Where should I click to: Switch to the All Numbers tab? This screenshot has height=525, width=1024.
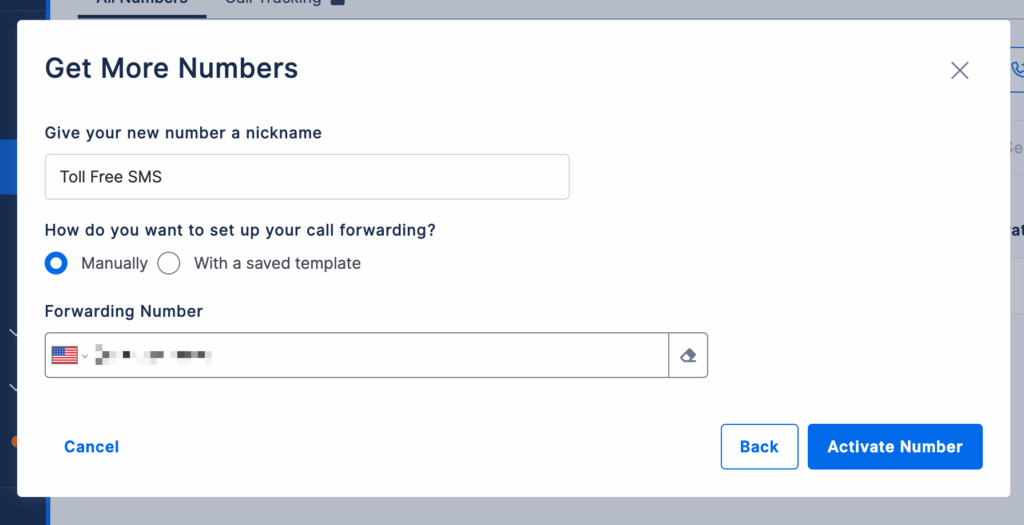click(x=141, y=4)
